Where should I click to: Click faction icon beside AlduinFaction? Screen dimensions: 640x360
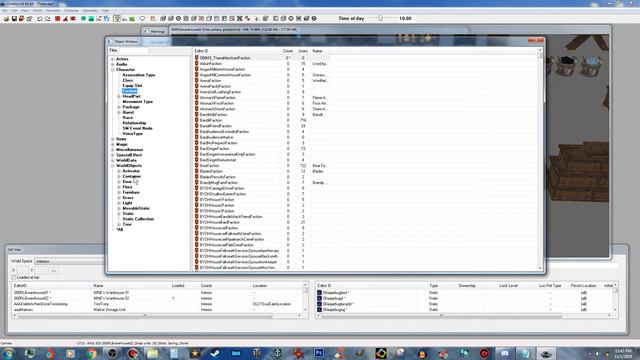pyautogui.click(x=197, y=64)
